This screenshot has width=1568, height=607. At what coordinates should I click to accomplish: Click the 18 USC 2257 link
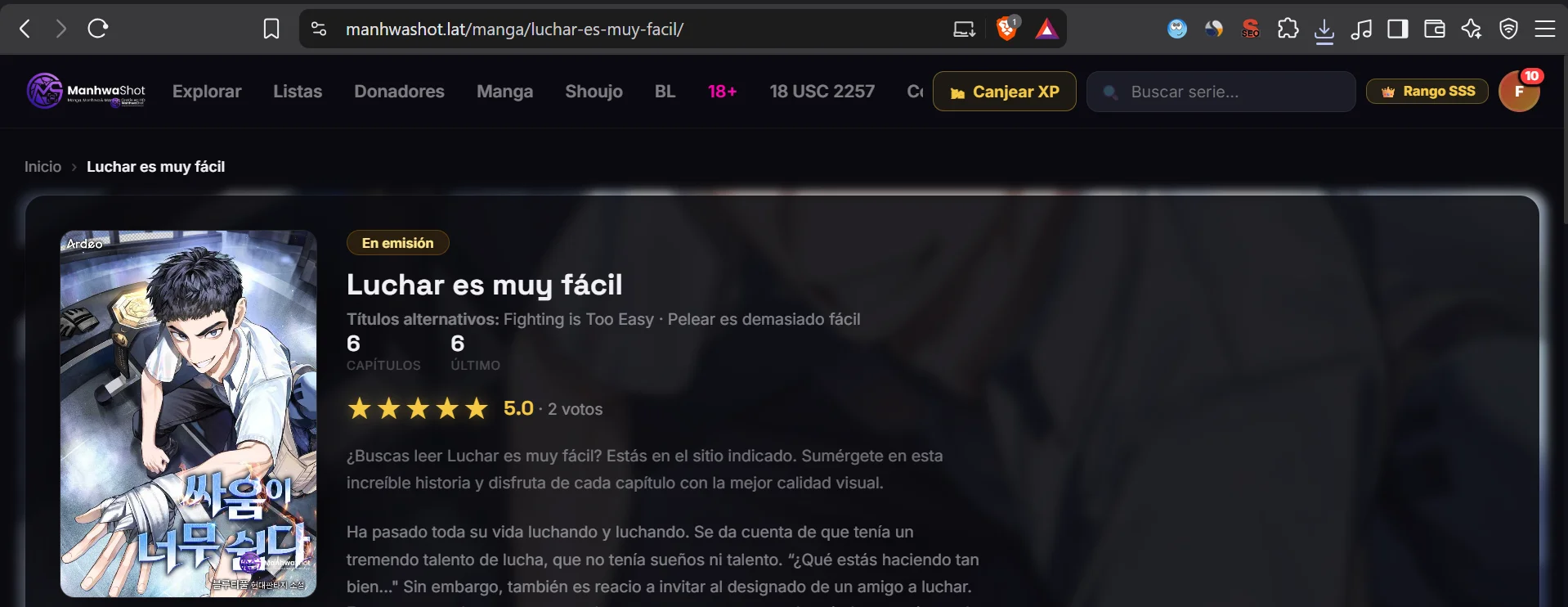point(822,92)
